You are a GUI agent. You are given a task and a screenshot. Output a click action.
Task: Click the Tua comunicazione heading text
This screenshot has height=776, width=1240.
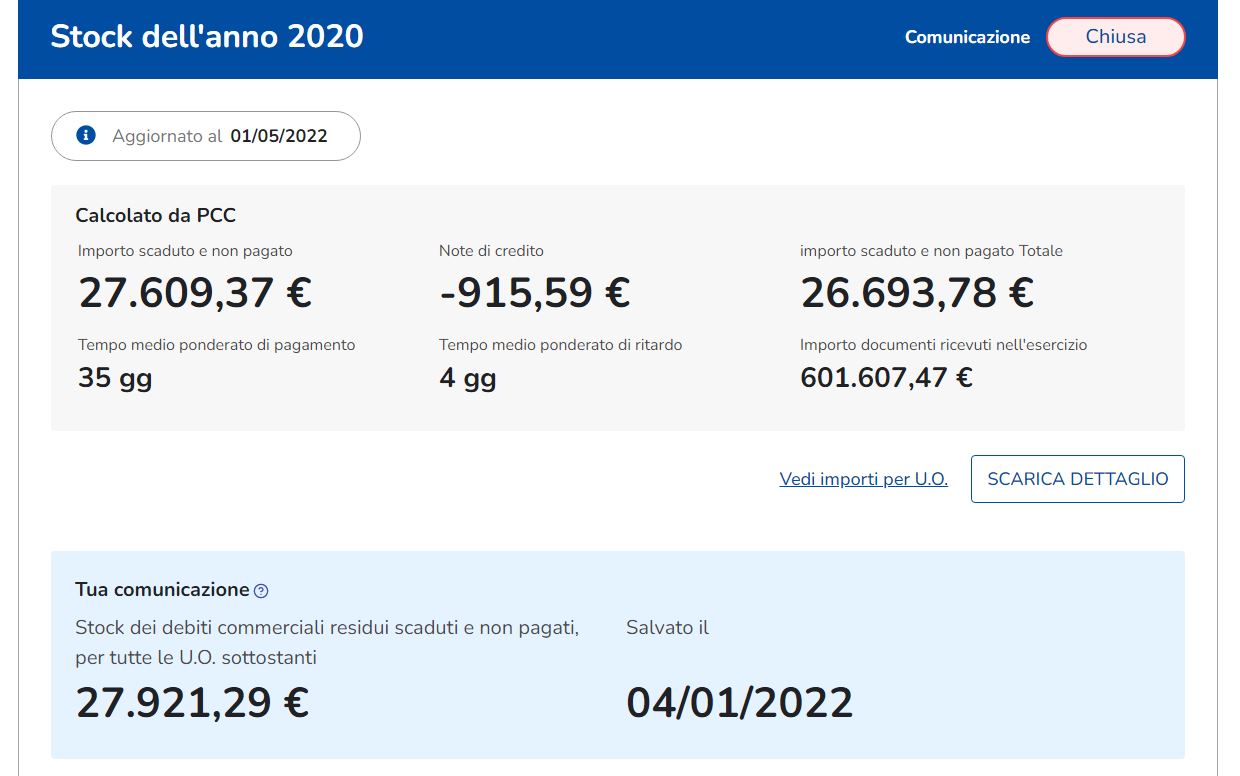tap(162, 590)
